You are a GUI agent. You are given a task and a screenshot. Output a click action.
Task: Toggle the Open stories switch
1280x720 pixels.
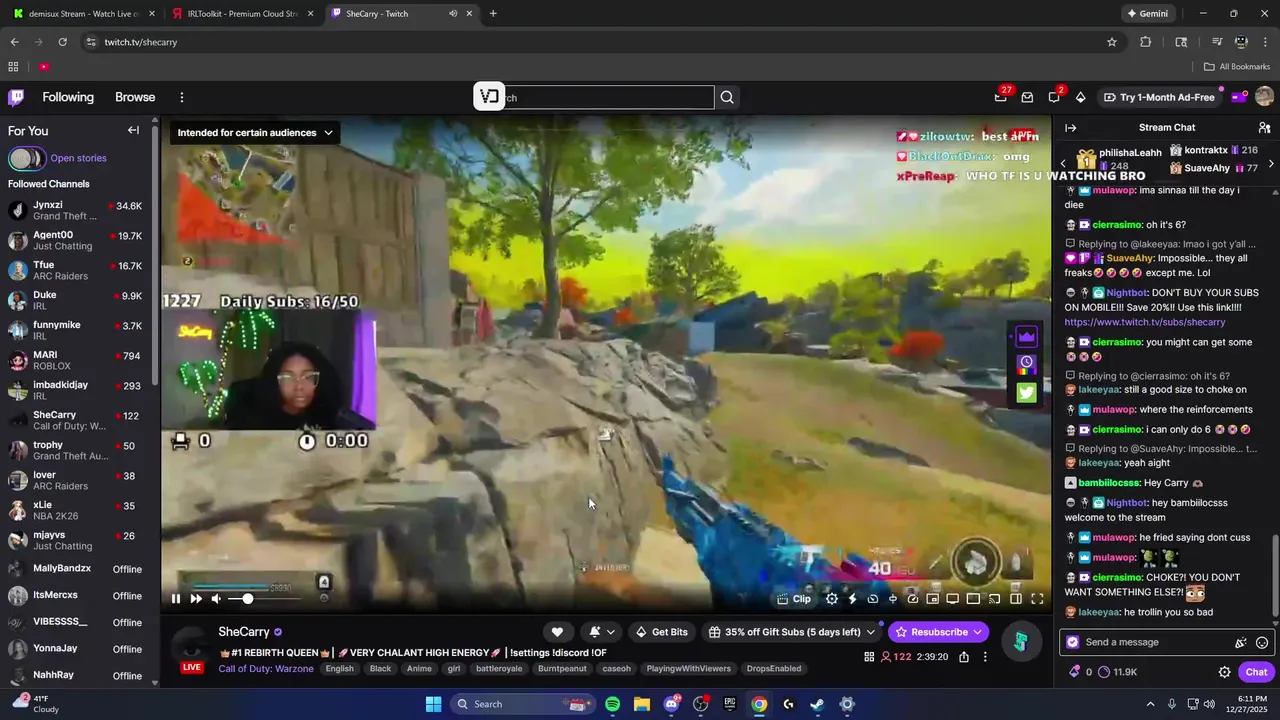click(26, 158)
